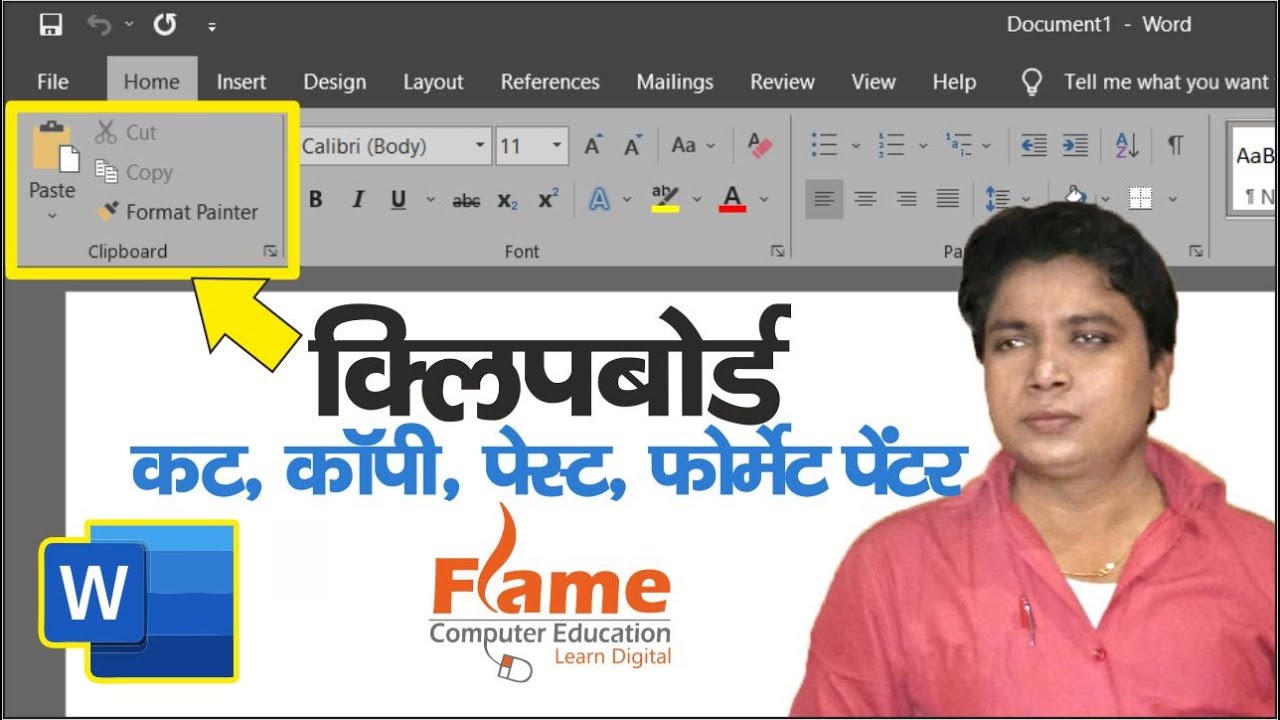Viewport: 1280px width, 720px height.
Task: Click Decrease Indent icon
Action: (1033, 146)
